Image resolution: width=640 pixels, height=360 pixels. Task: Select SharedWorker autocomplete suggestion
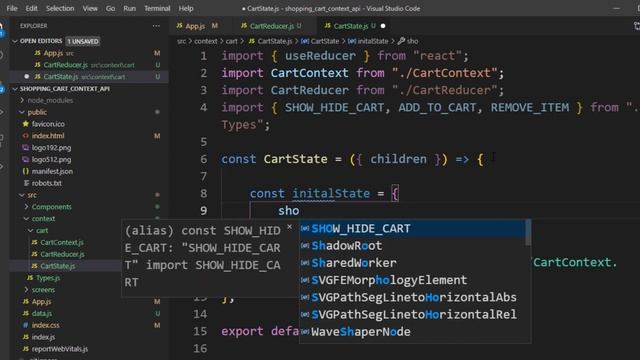(x=412, y=263)
